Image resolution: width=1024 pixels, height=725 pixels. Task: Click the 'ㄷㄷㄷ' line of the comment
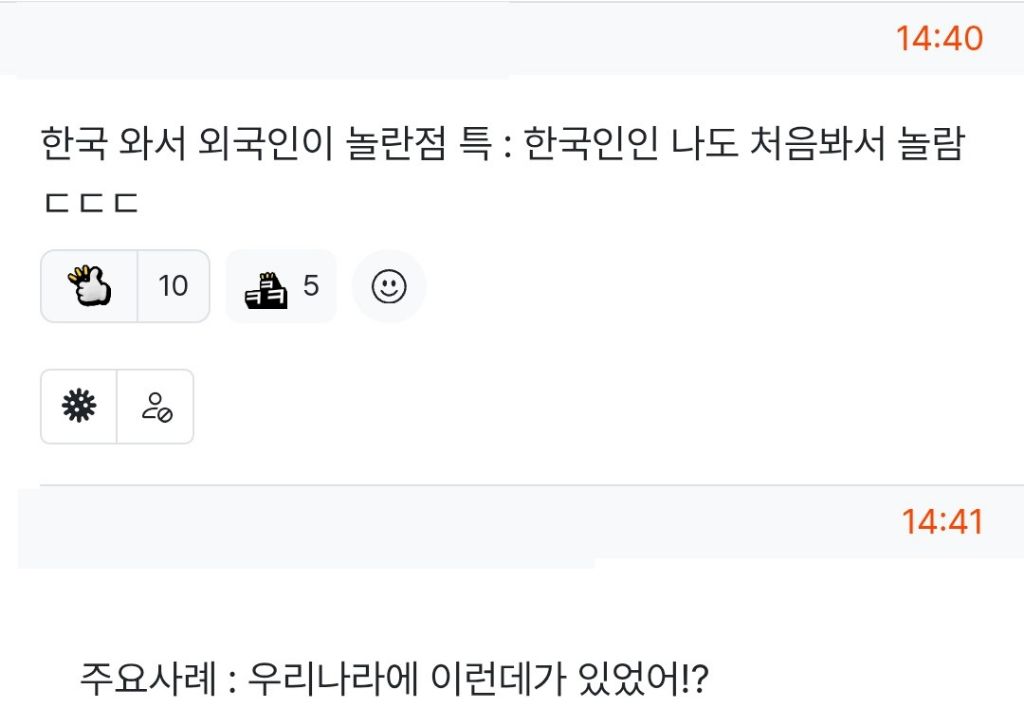pyautogui.click(x=90, y=204)
